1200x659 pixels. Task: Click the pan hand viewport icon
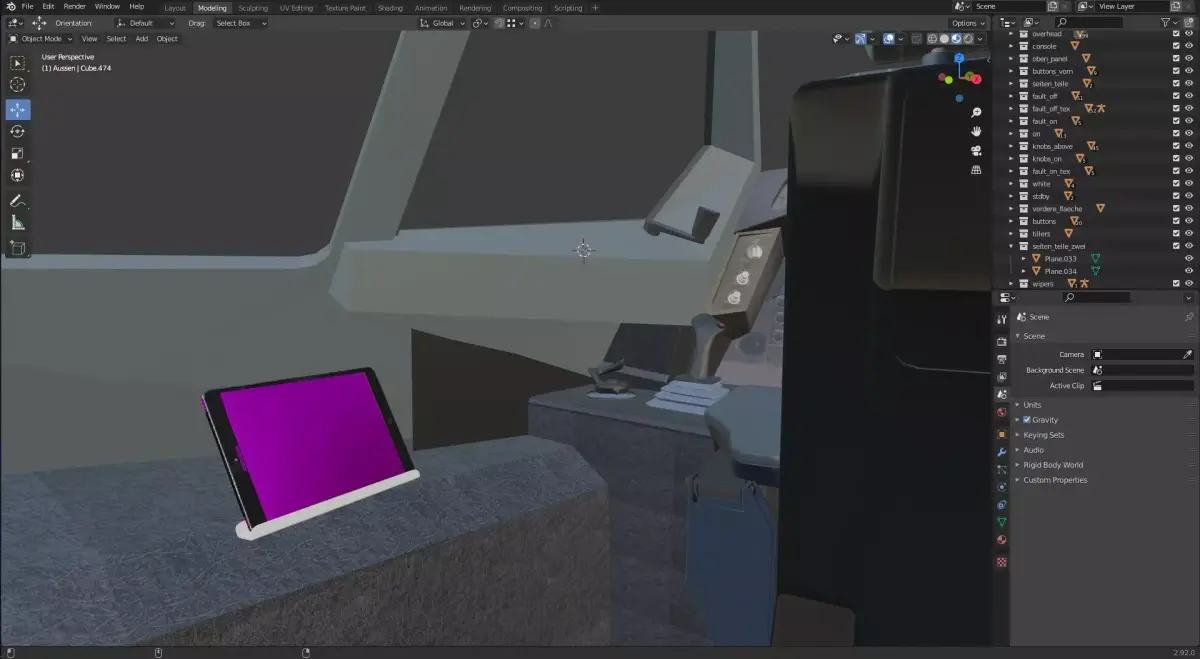(976, 131)
